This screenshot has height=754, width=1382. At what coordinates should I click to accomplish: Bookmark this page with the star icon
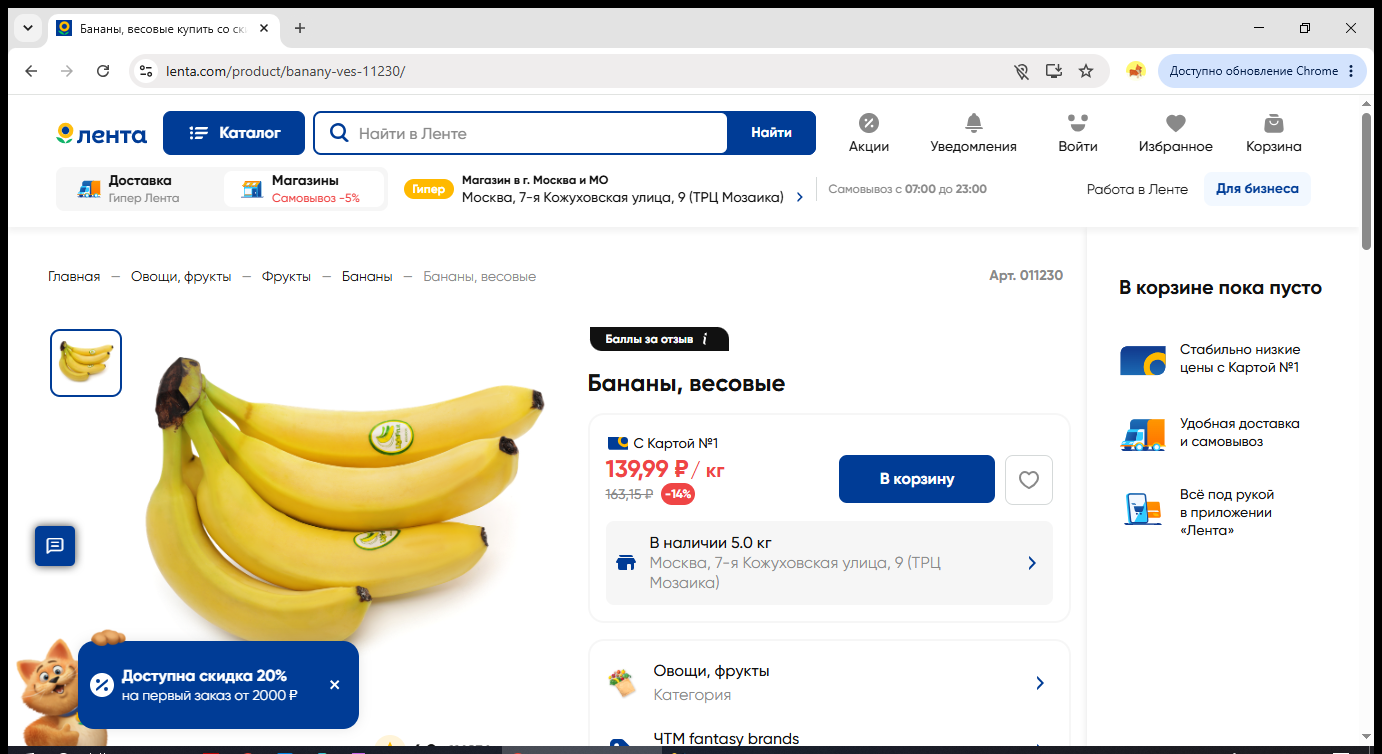1086,71
